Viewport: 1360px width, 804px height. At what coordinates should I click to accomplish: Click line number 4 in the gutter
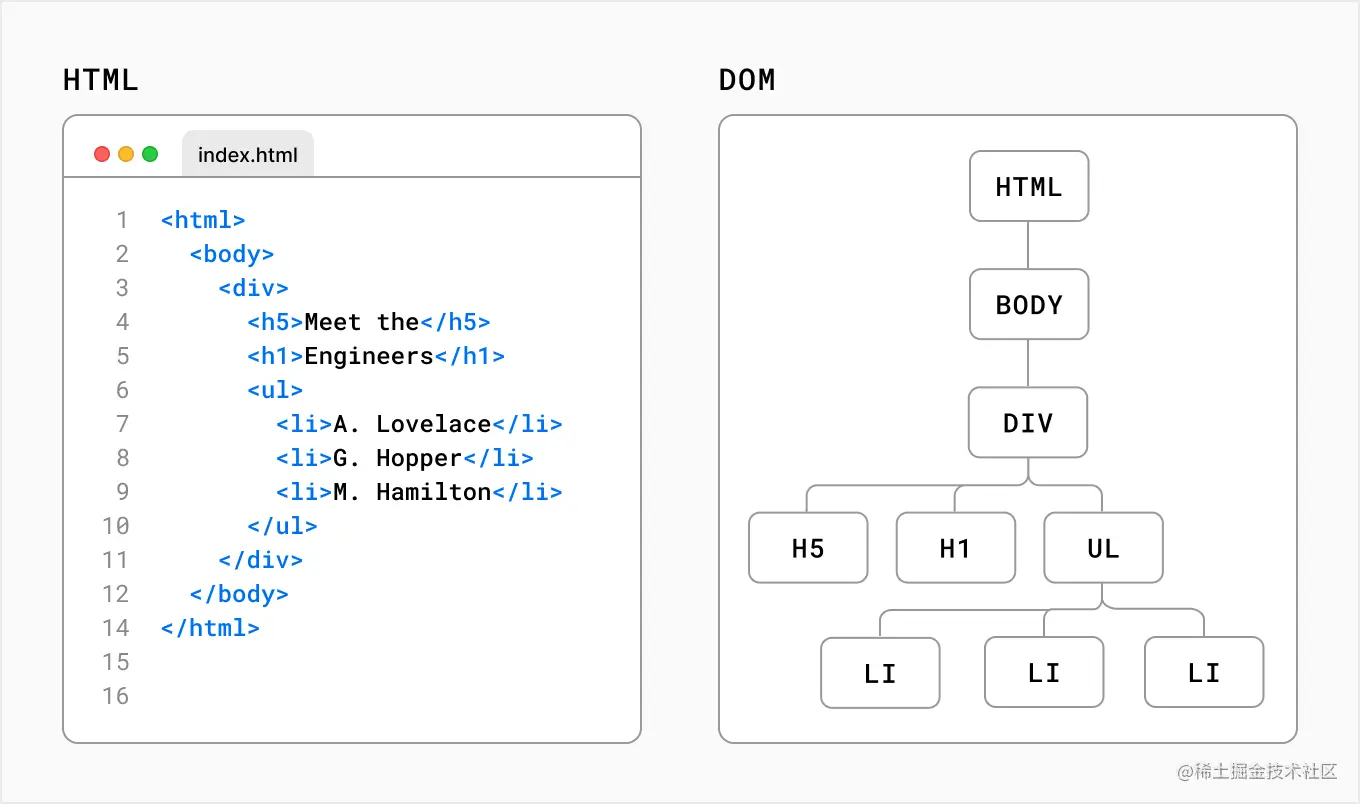tap(122, 322)
